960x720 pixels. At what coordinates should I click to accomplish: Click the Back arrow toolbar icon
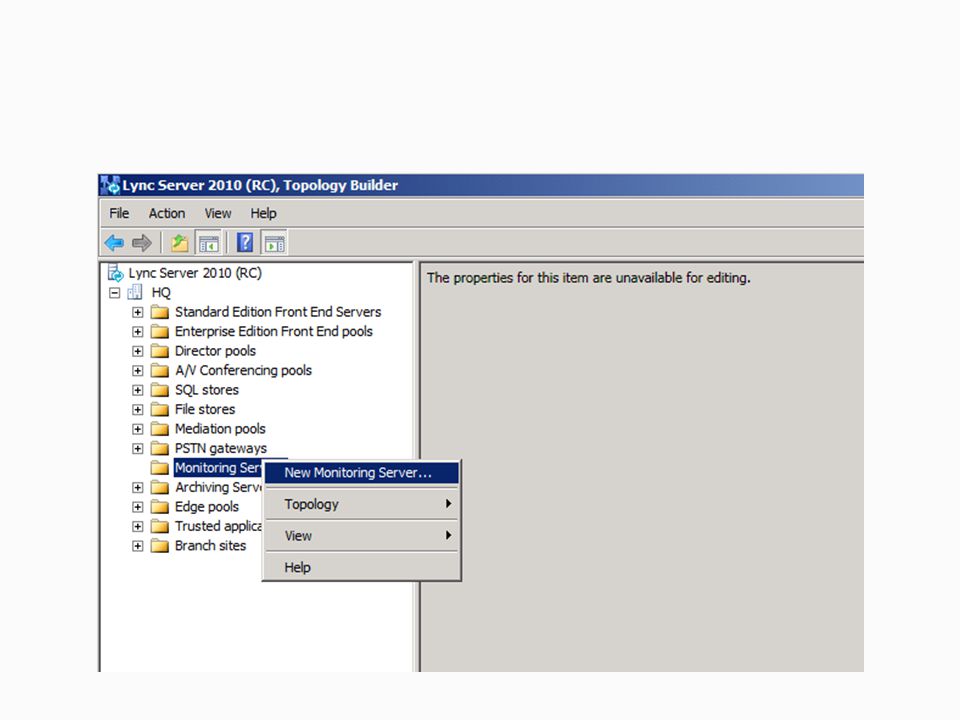pos(114,243)
